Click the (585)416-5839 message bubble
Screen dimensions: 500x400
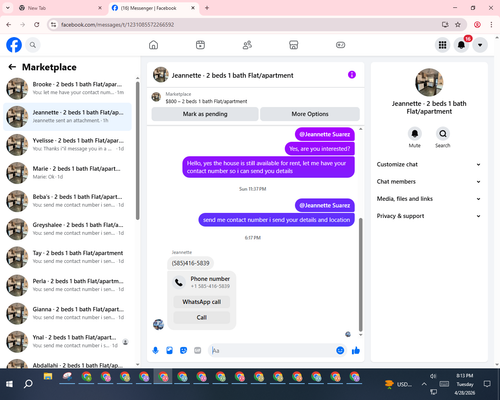190,263
